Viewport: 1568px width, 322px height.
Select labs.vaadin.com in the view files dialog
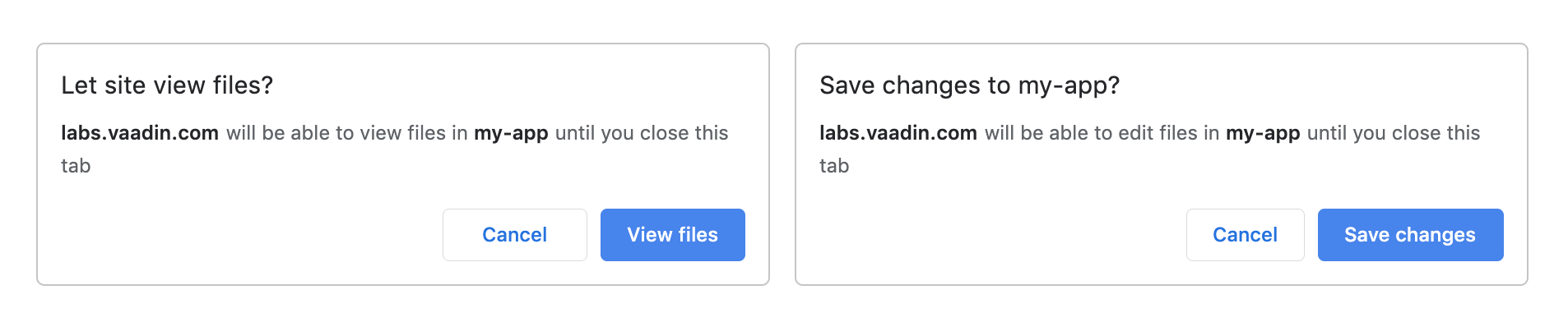click(x=140, y=133)
